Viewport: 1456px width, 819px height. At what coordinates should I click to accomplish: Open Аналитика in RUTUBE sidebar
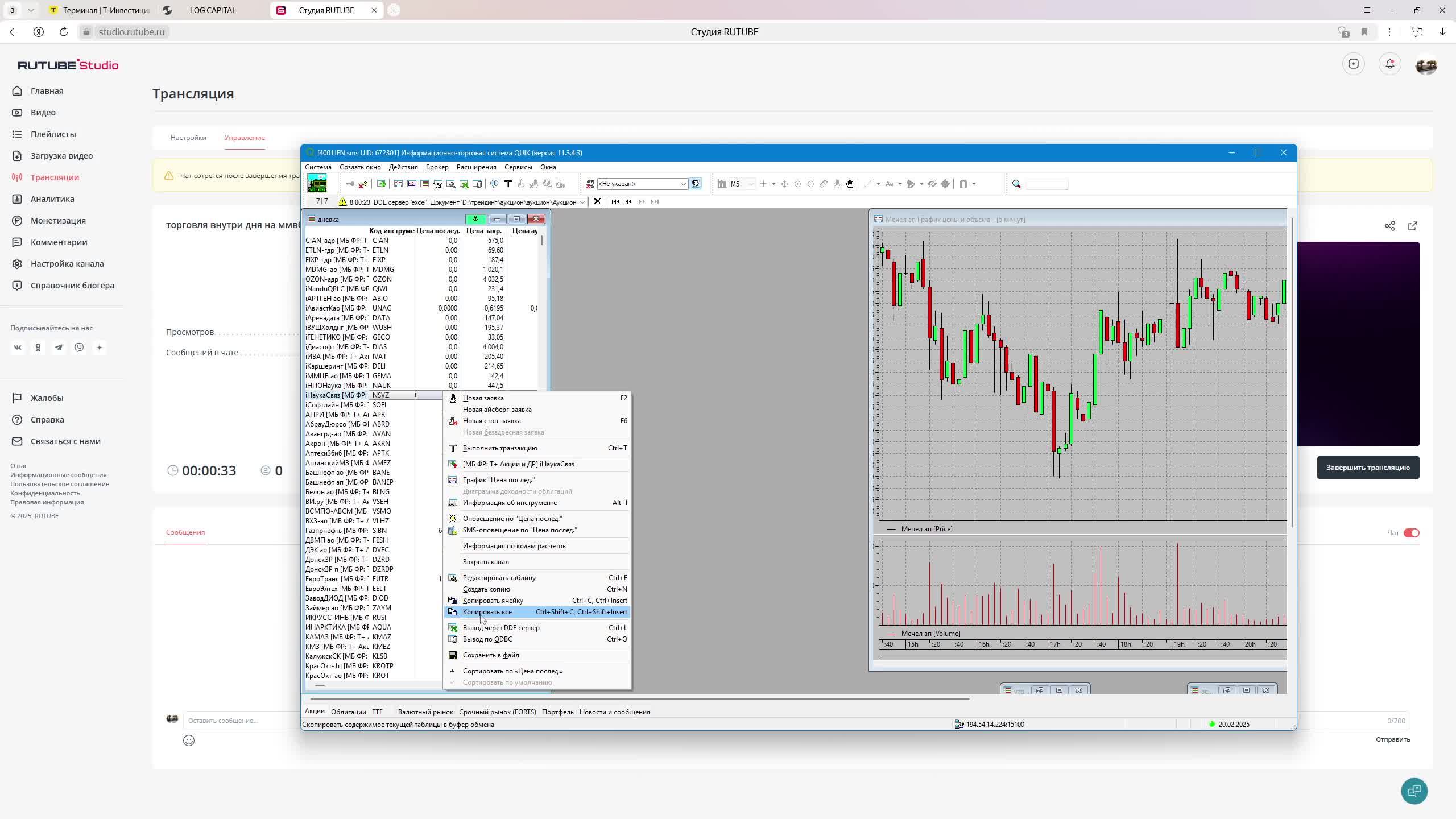52,199
